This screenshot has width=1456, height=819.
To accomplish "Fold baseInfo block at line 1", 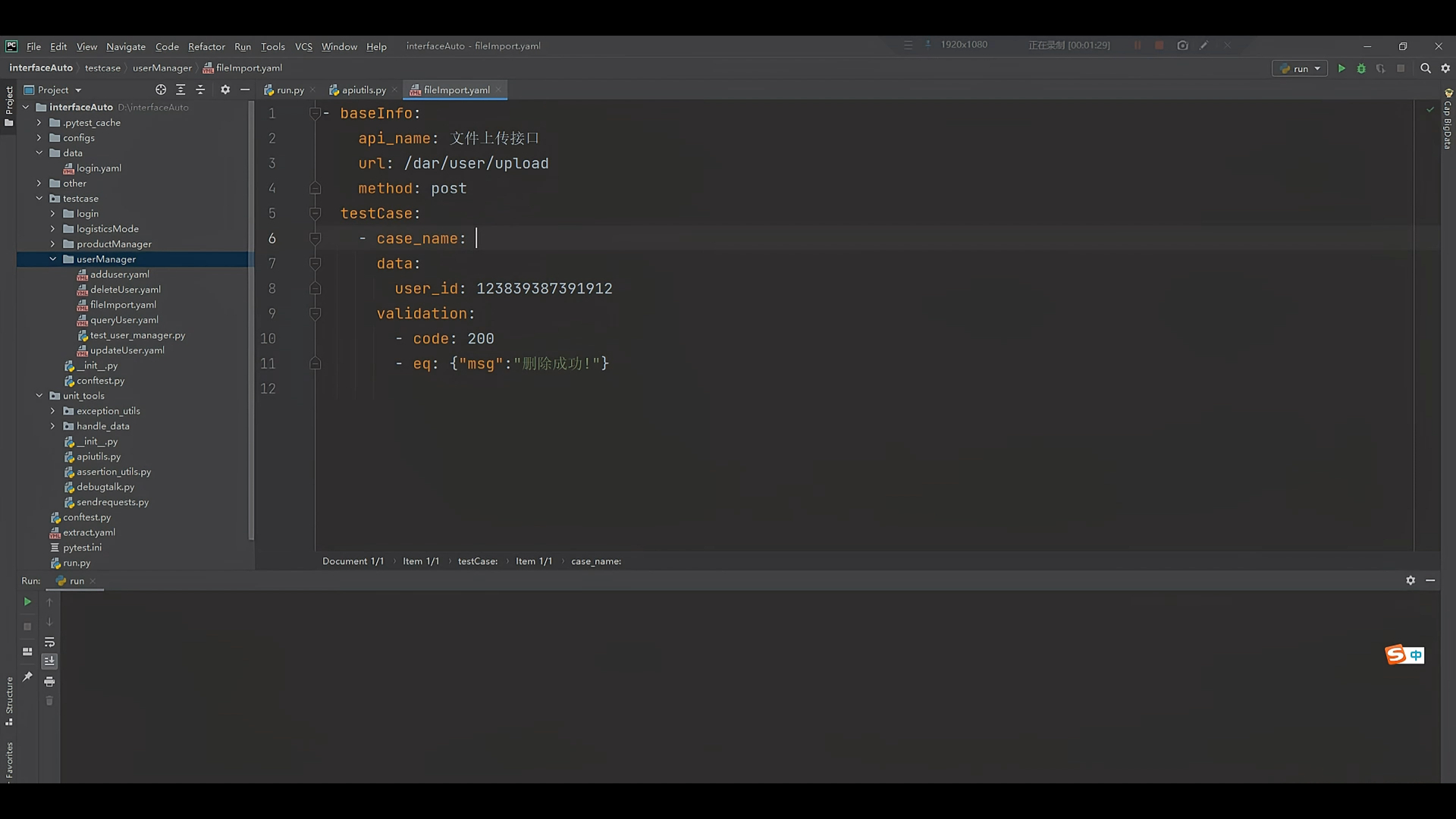I will 315,113.
